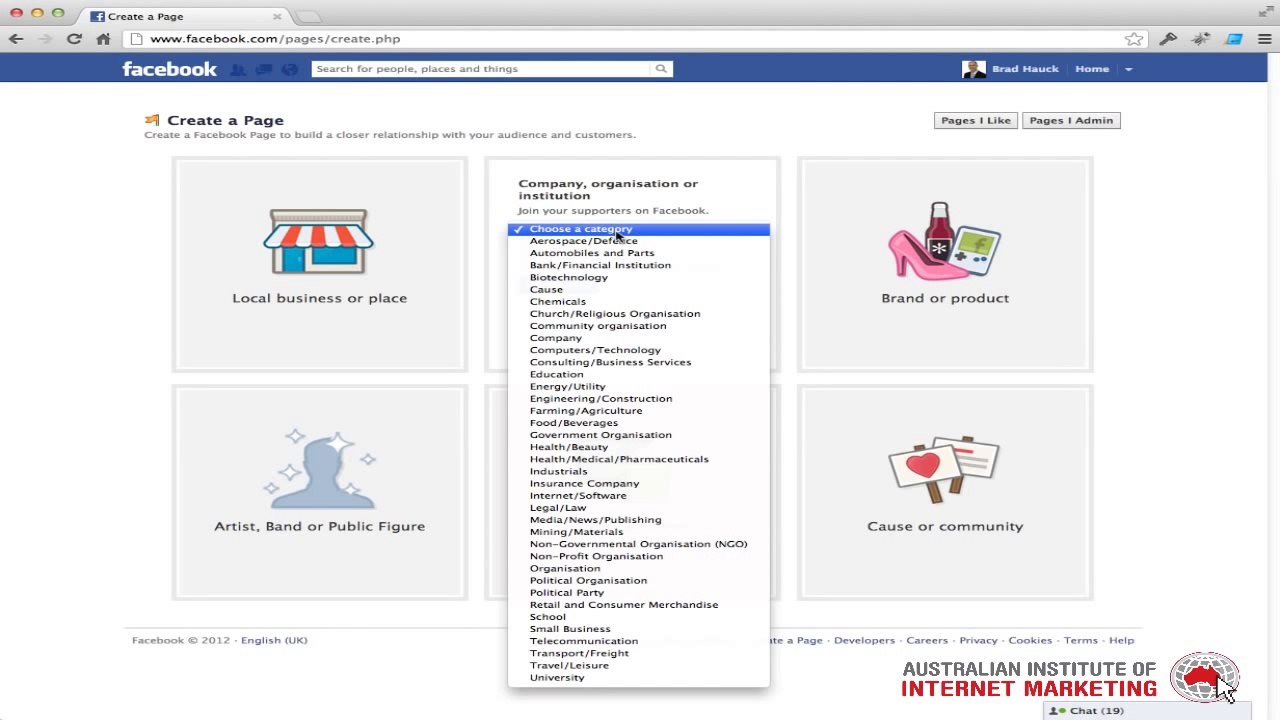Click the Facebook logo
The image size is (1280, 720).
[169, 69]
